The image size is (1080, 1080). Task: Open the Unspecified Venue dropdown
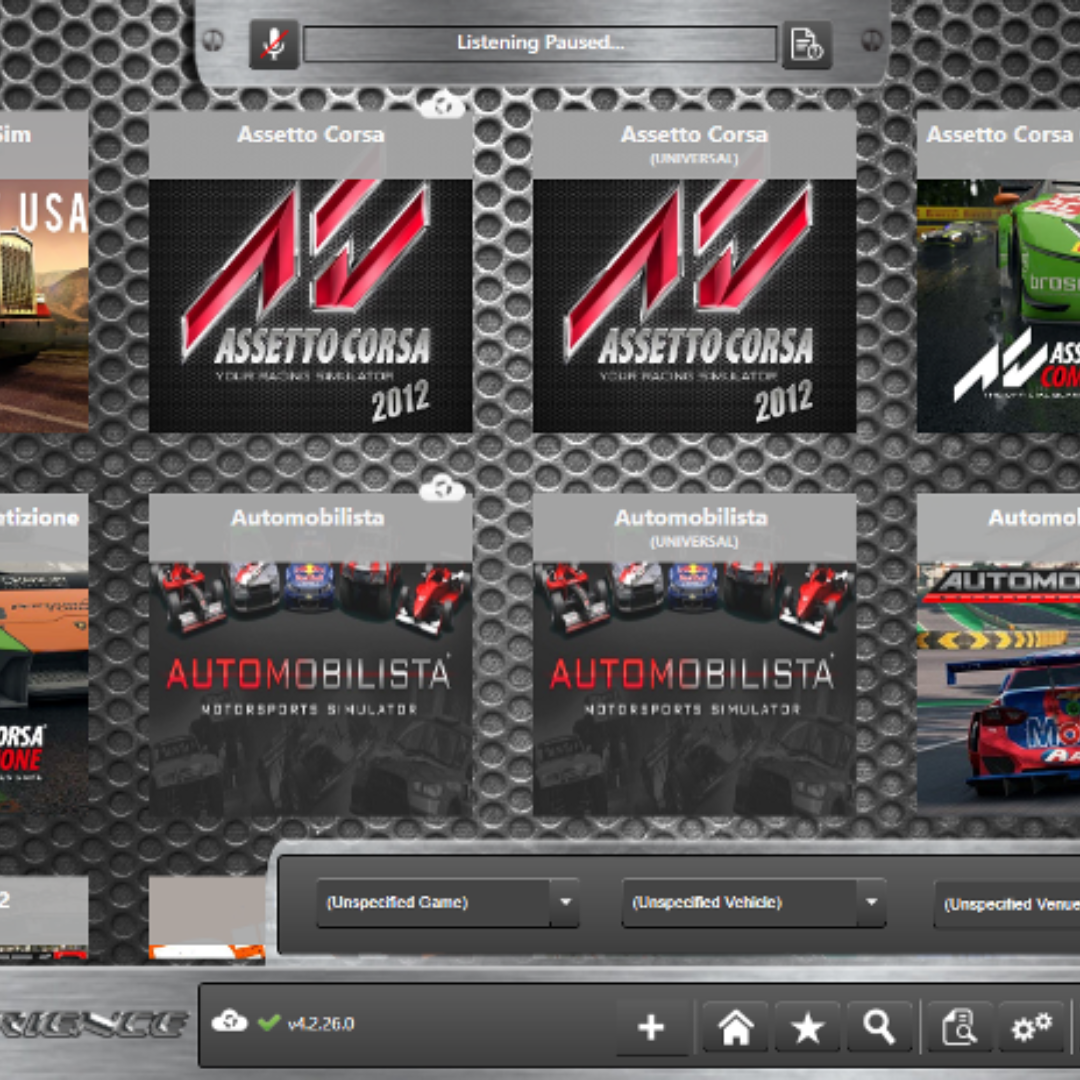point(1006,904)
